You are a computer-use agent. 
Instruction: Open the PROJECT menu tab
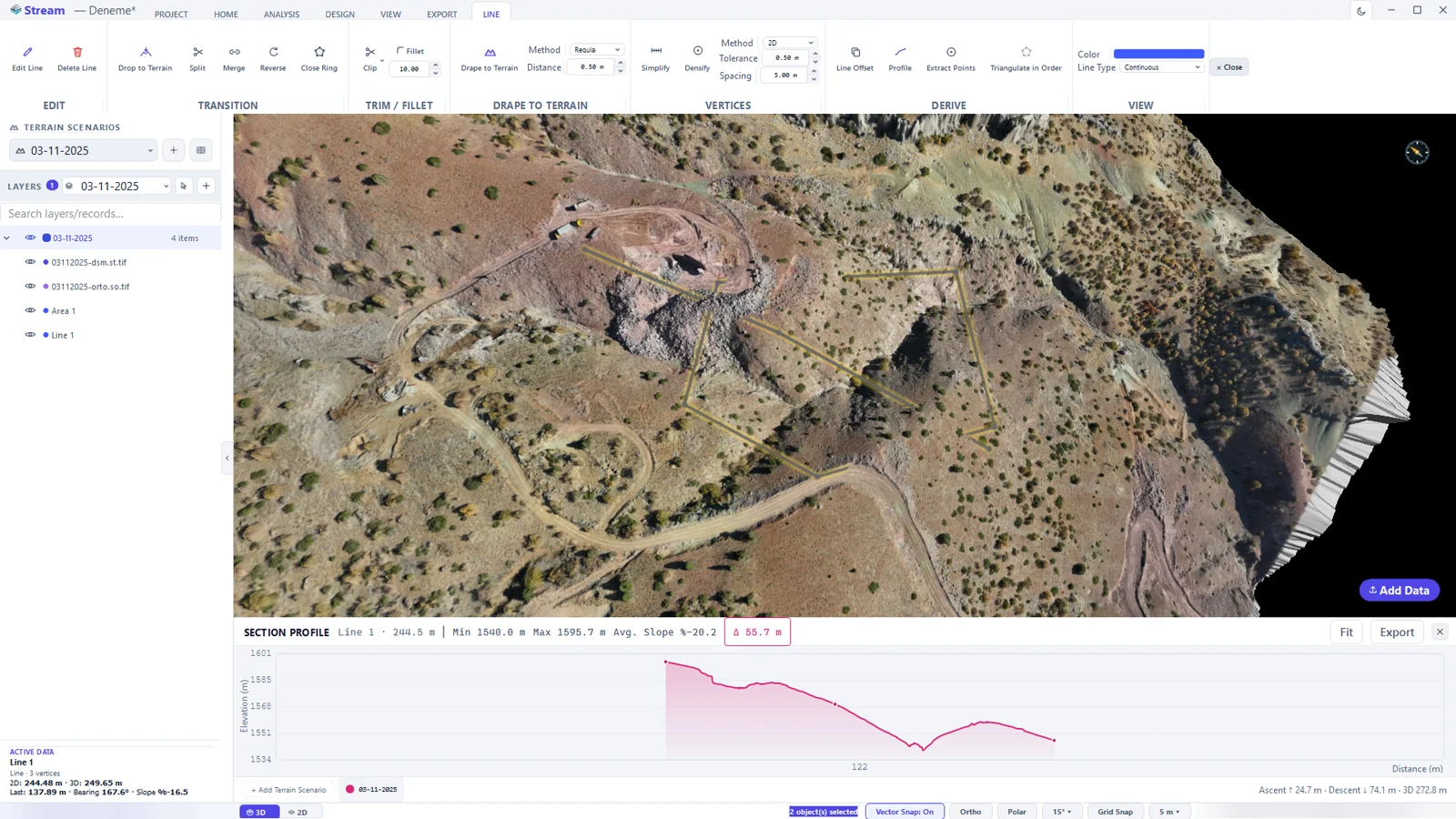click(x=171, y=15)
